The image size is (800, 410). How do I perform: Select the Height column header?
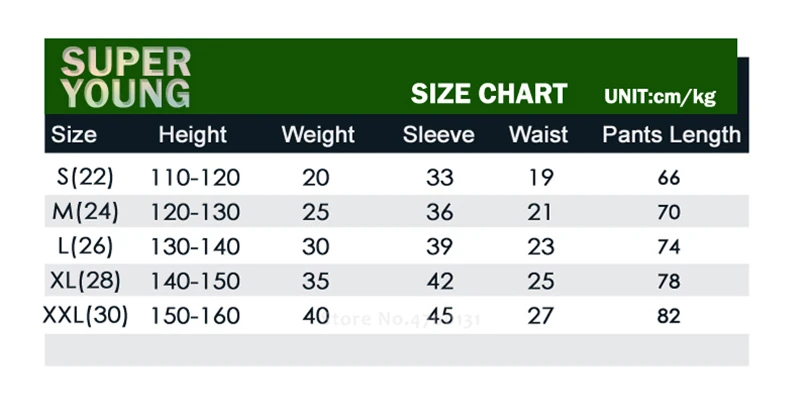(192, 135)
